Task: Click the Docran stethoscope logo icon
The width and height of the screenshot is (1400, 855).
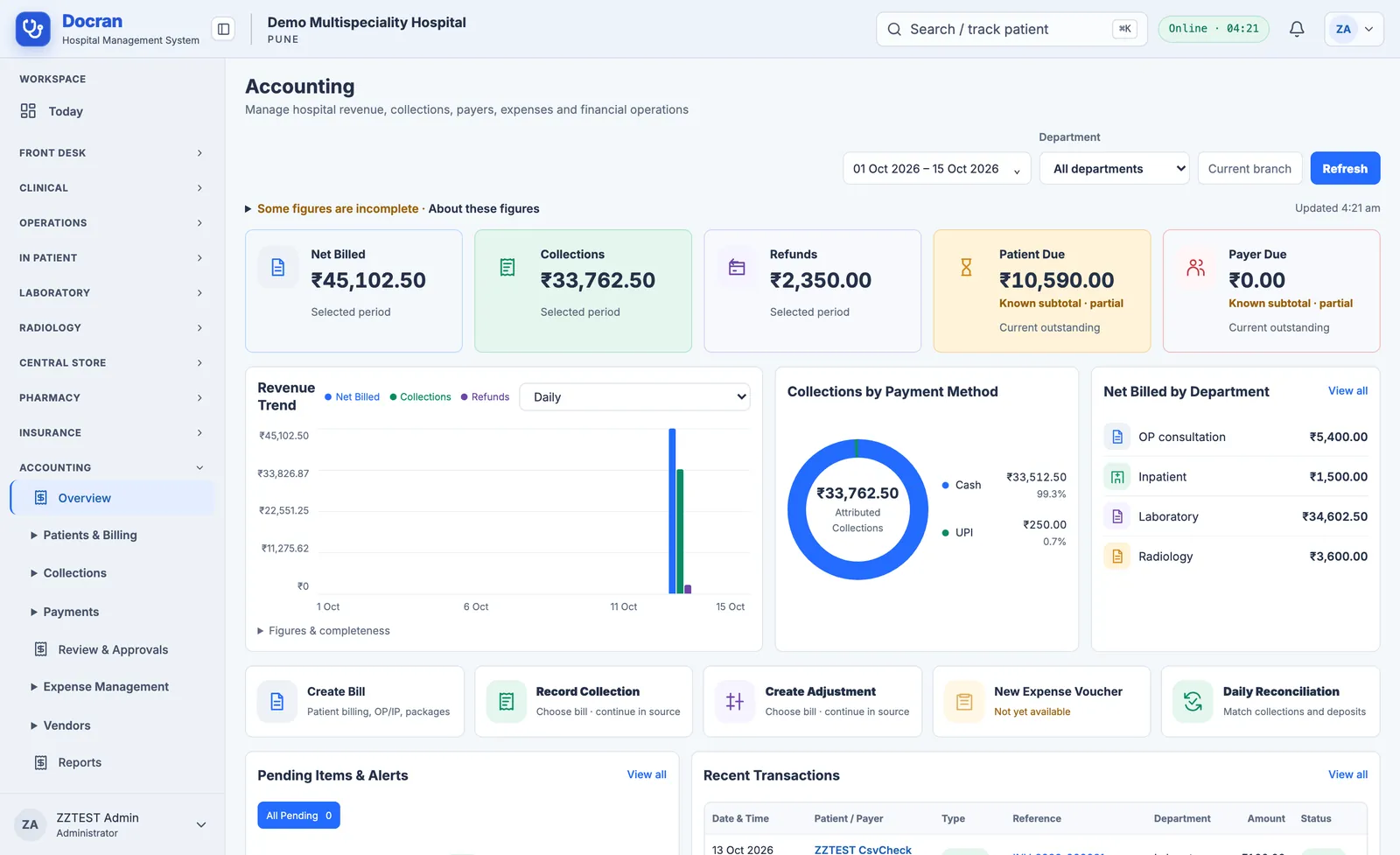Action: click(x=33, y=29)
